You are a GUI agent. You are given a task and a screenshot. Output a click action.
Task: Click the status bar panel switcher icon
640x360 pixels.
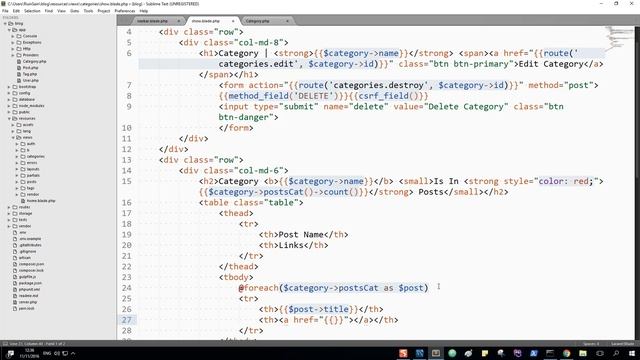[x=5, y=344]
